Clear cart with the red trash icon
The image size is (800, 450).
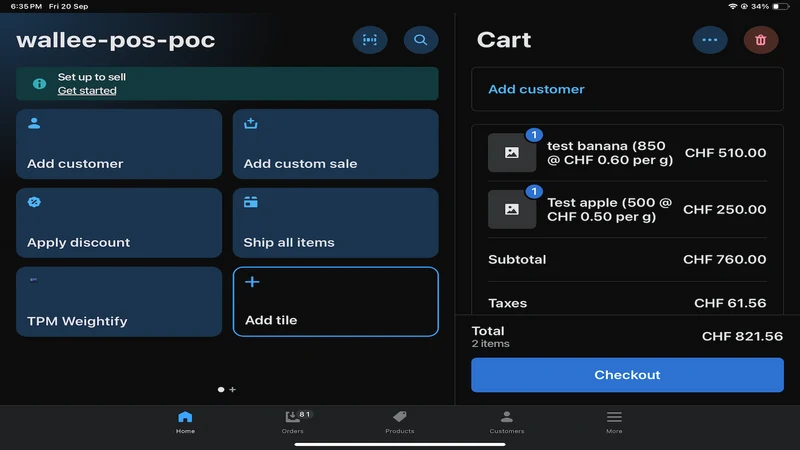click(x=761, y=40)
